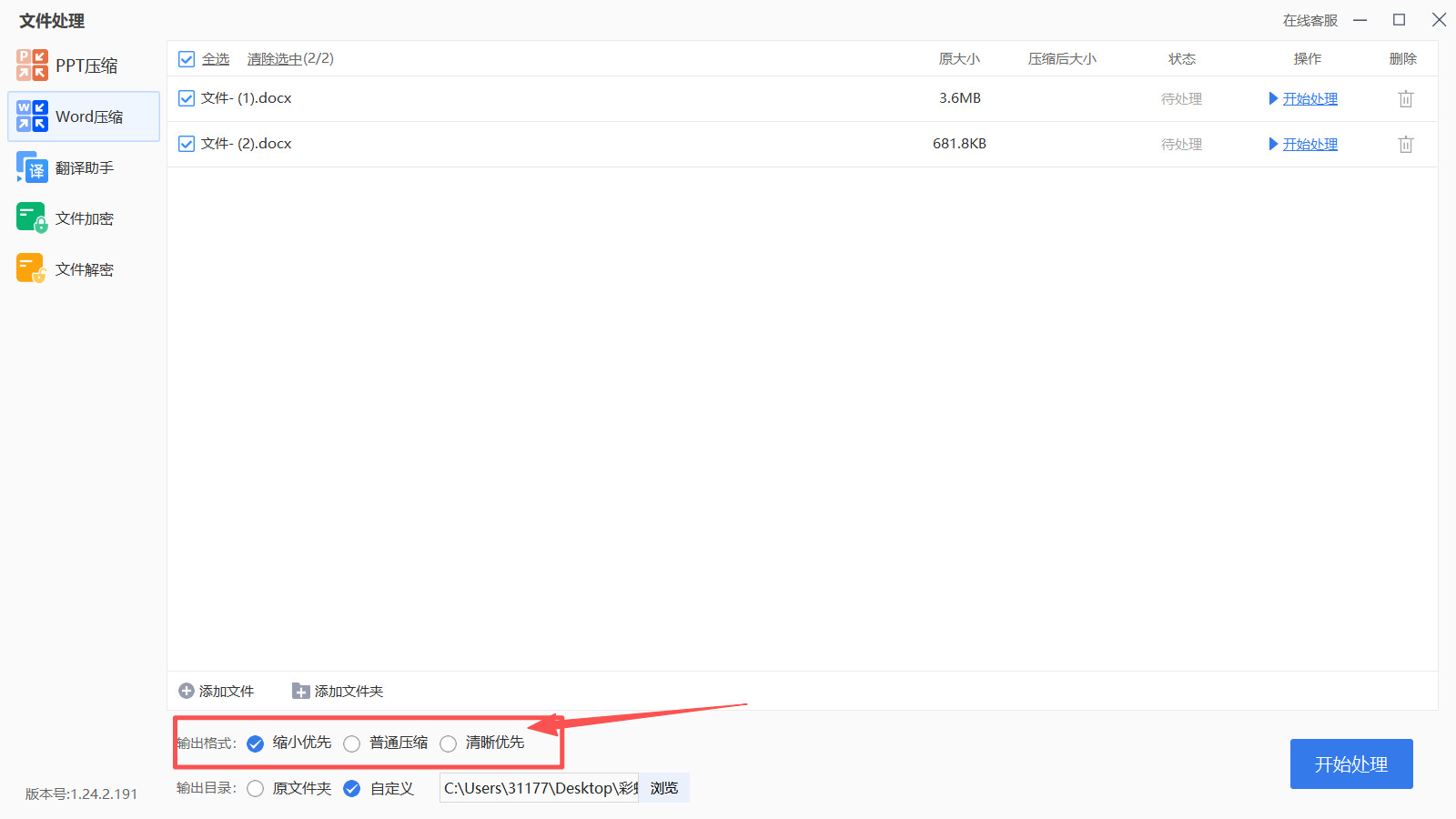The width and height of the screenshot is (1456, 819).
Task: Minimize the 文件处理 window
Action: [x=1360, y=20]
